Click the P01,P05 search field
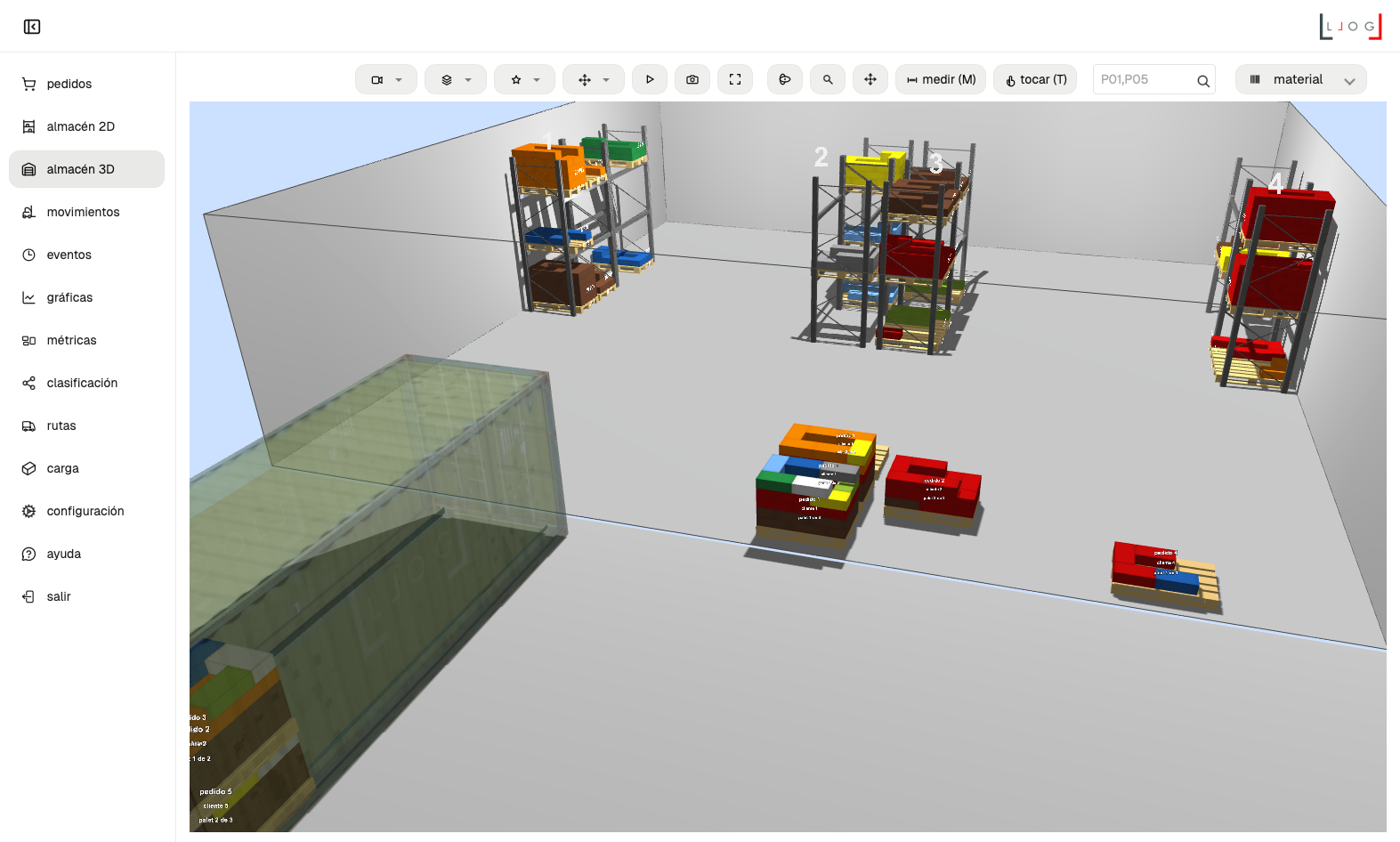Image resolution: width=1400 pixels, height=842 pixels. tap(1144, 79)
